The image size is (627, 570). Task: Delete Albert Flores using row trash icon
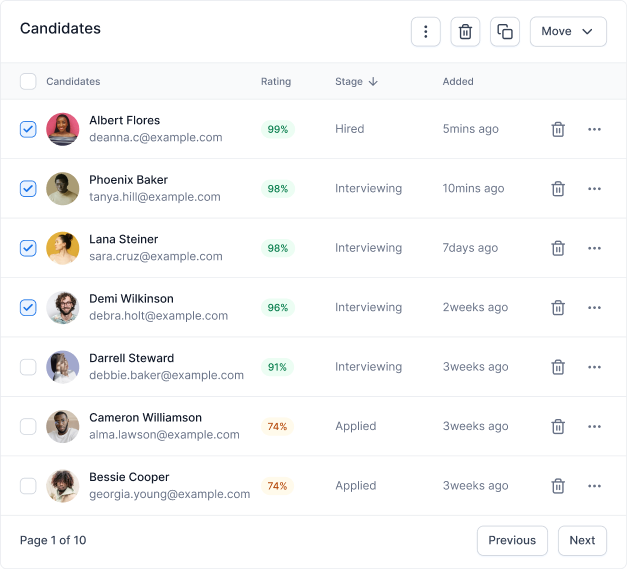[558, 129]
